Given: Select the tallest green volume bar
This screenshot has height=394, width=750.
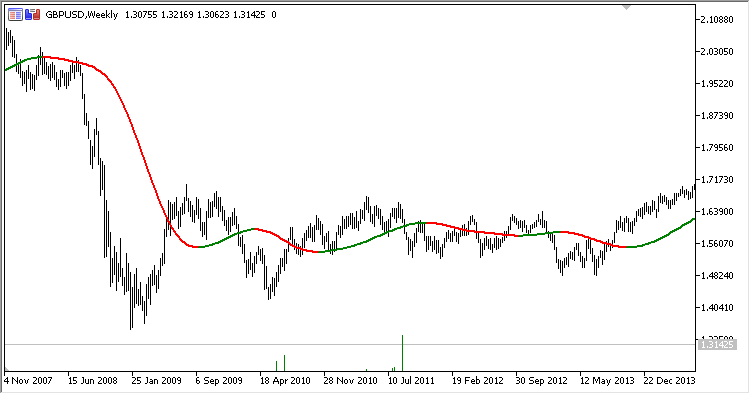Looking at the screenshot, I should [x=402, y=353].
